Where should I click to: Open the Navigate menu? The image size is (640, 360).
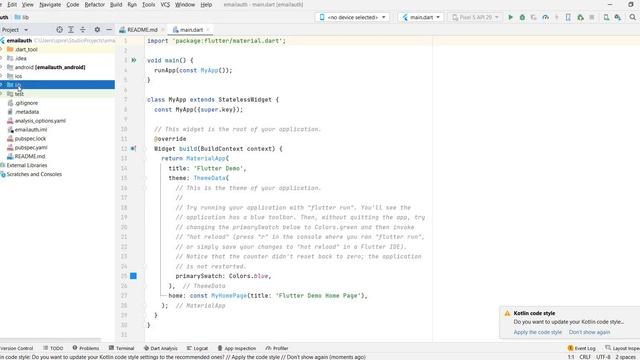point(50,4)
